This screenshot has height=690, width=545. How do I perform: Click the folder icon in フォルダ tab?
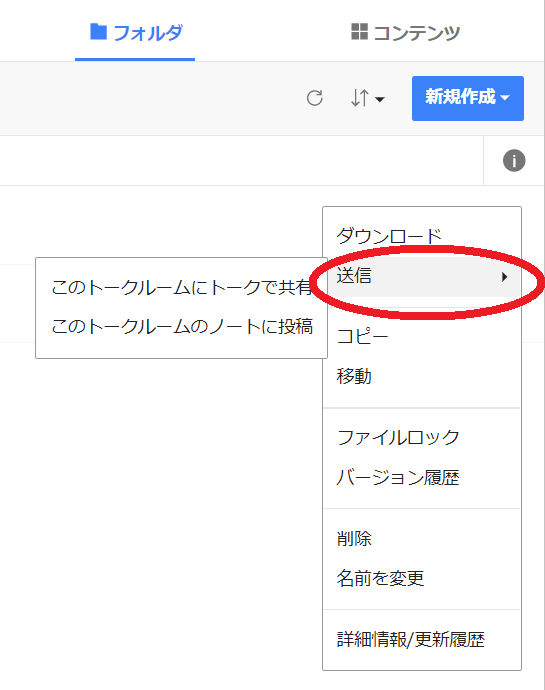(x=99, y=32)
